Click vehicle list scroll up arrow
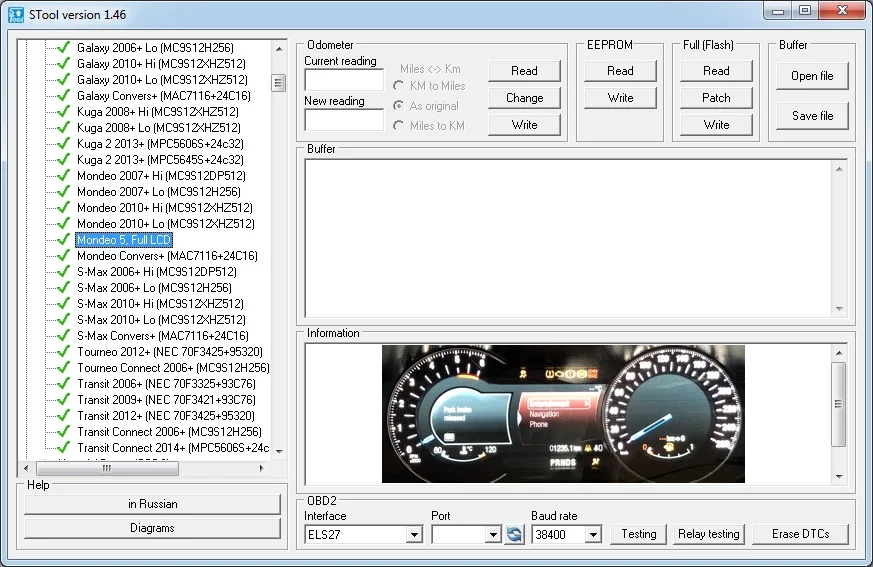 click(279, 49)
